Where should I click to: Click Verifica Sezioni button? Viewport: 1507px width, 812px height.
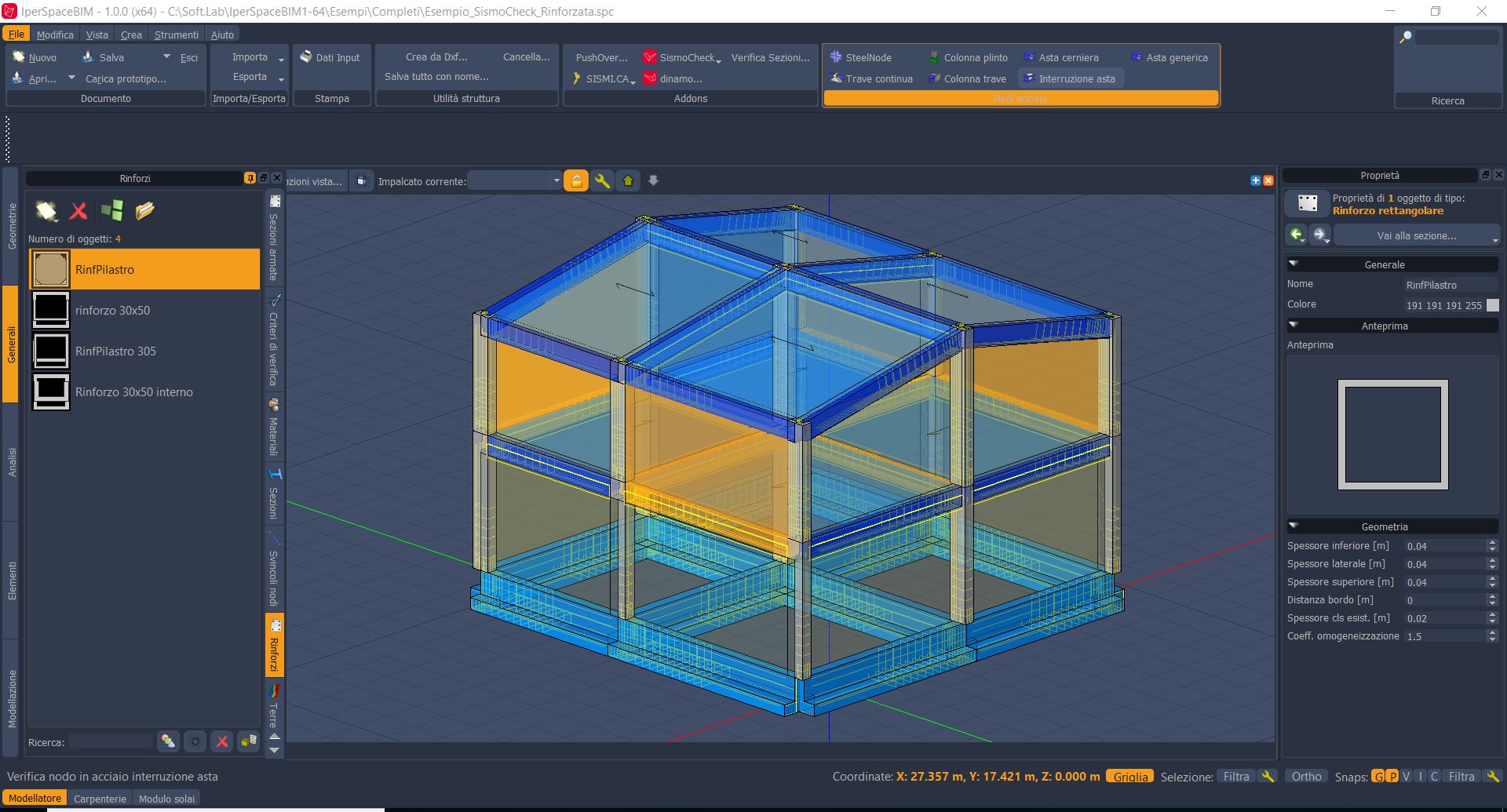[770, 57]
